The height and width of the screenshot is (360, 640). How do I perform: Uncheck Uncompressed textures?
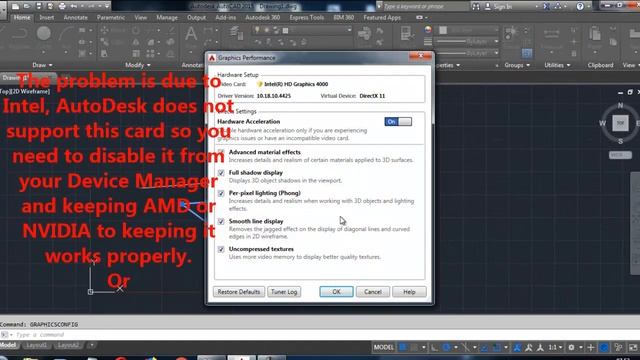coord(221,249)
